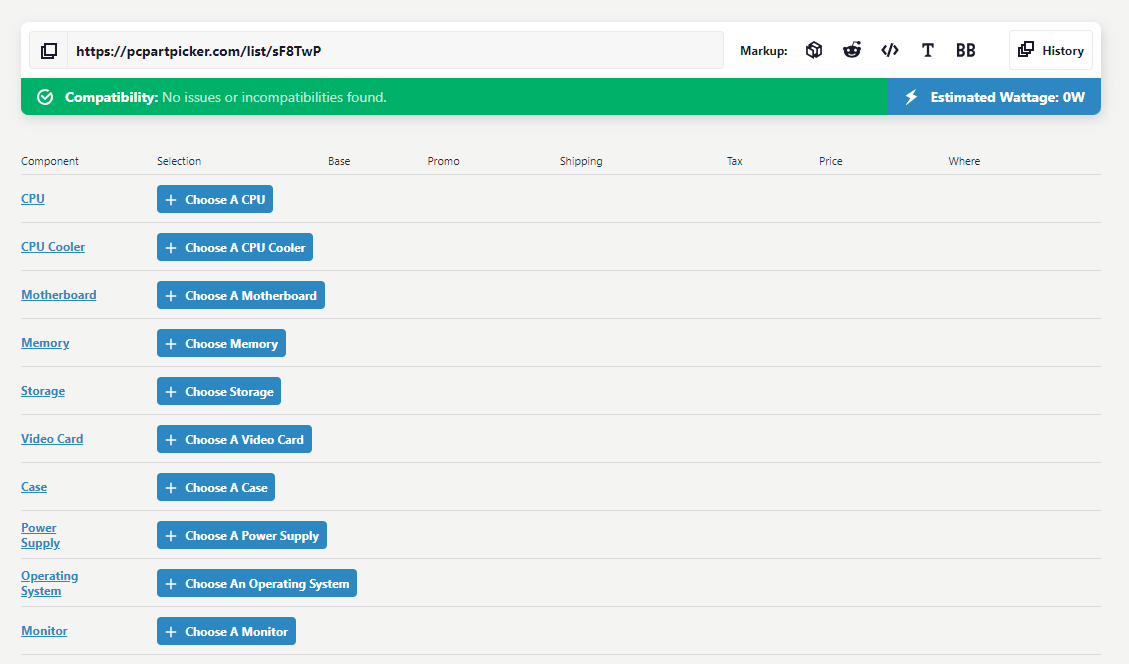Click the Estimated Wattage indicator
Image resolution: width=1129 pixels, height=664 pixels.
coord(994,97)
